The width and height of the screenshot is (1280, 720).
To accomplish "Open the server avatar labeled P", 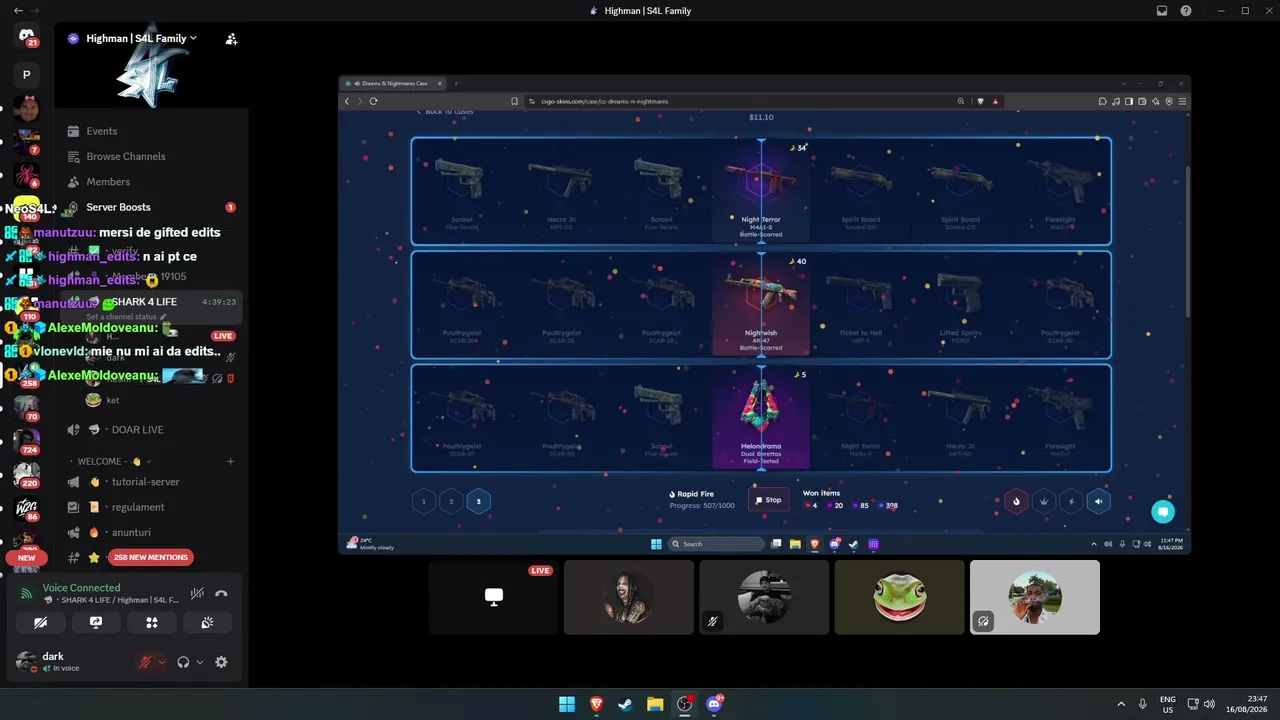I will click(26, 75).
